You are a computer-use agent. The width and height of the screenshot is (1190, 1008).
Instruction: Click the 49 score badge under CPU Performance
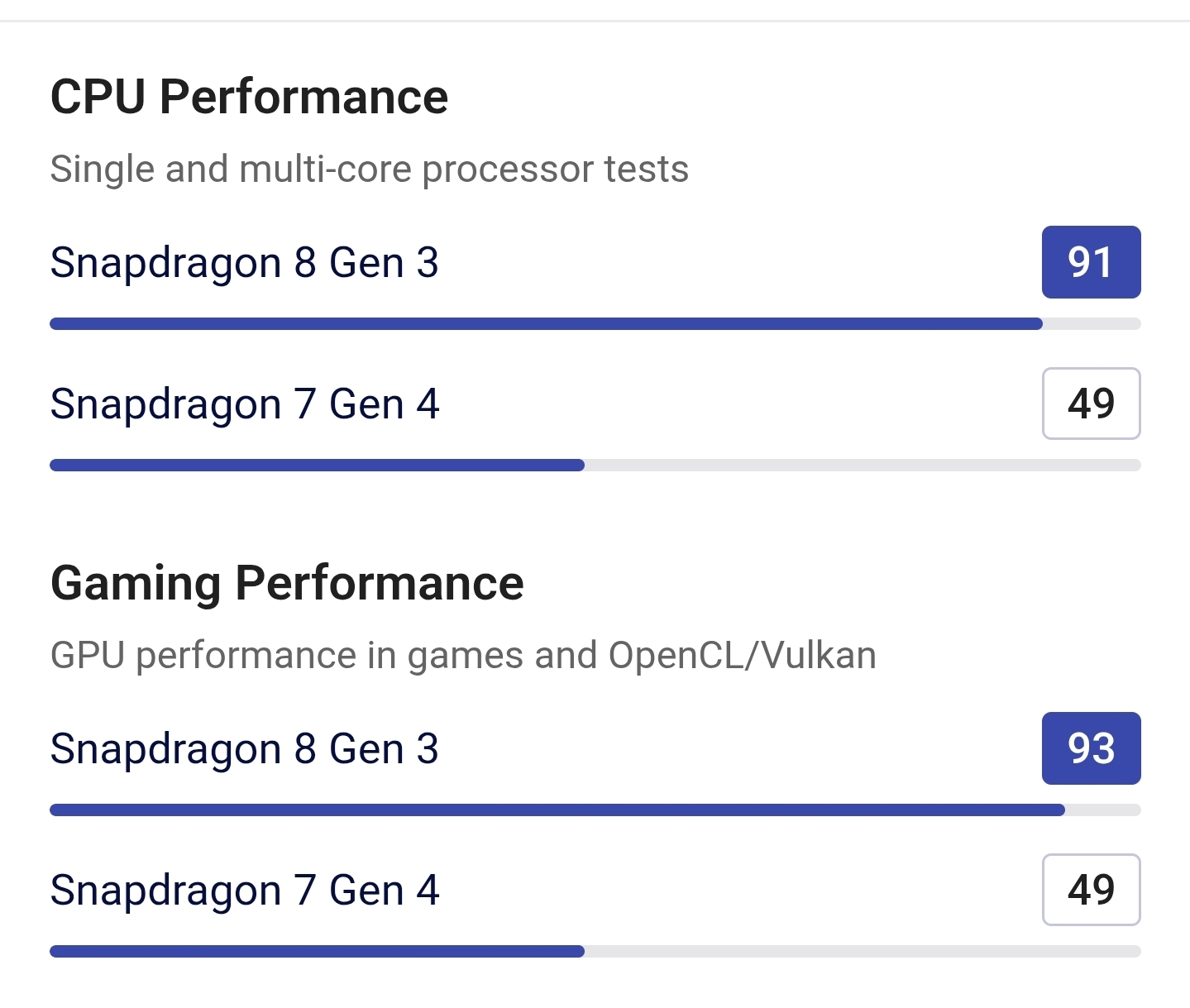pos(1091,404)
